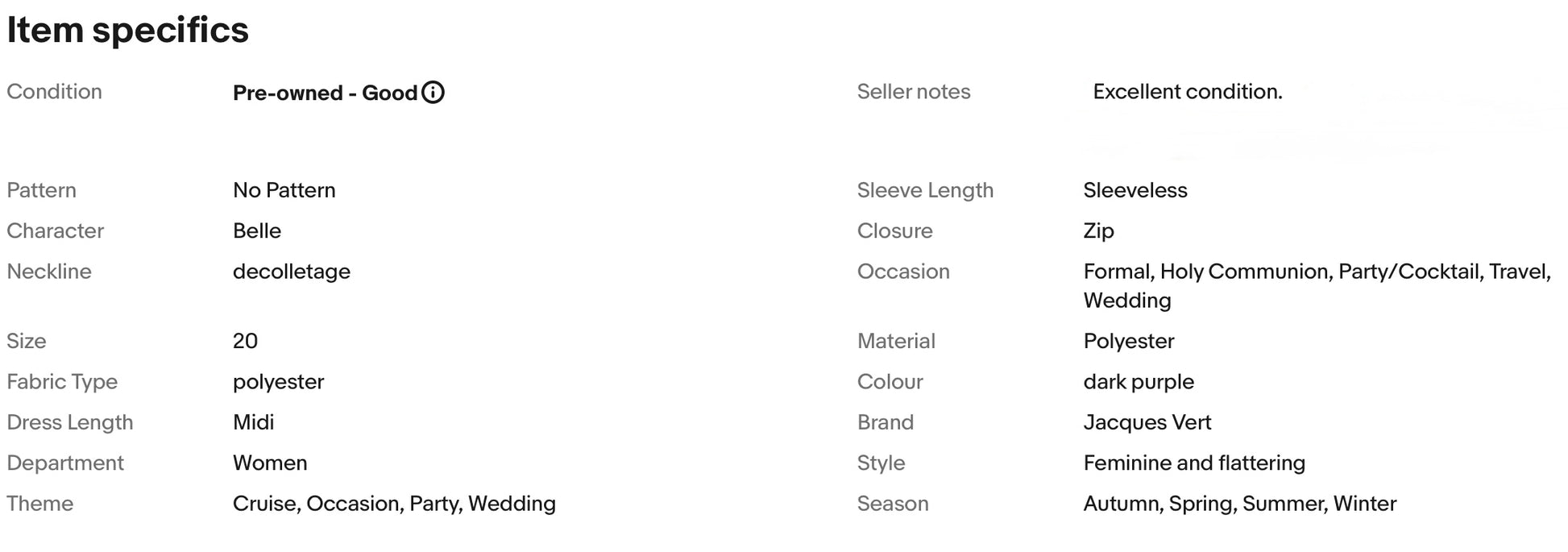The width and height of the screenshot is (1568, 552).
Task: Select the Sleeveless sleeve length value
Action: (1135, 190)
